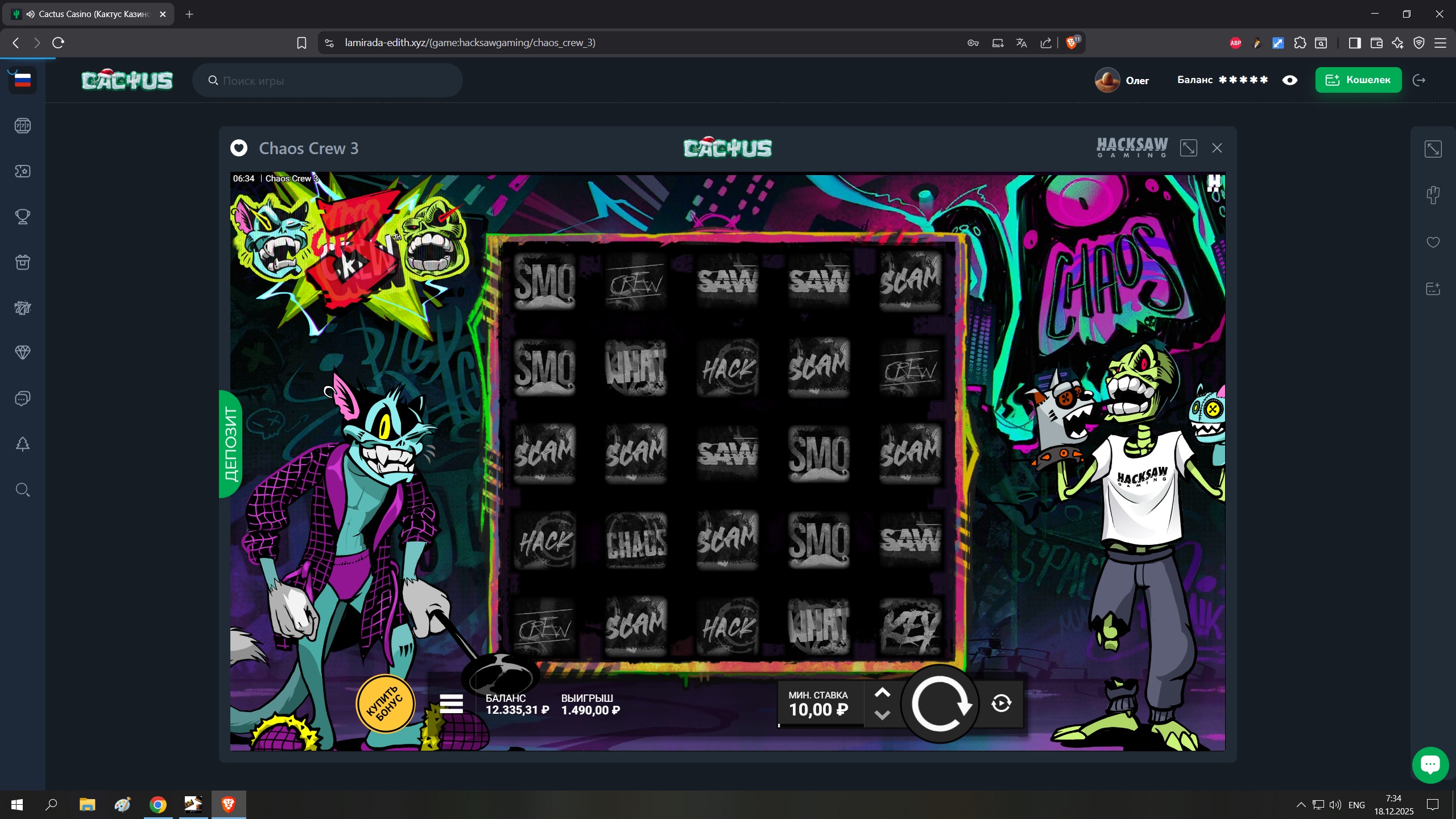Click the slots category icon in sidebar

[23, 126]
